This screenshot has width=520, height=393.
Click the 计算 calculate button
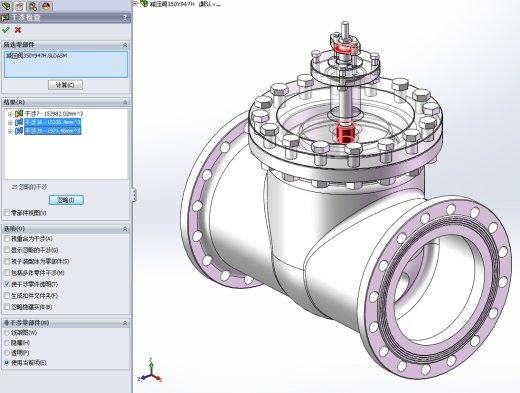pos(65,85)
